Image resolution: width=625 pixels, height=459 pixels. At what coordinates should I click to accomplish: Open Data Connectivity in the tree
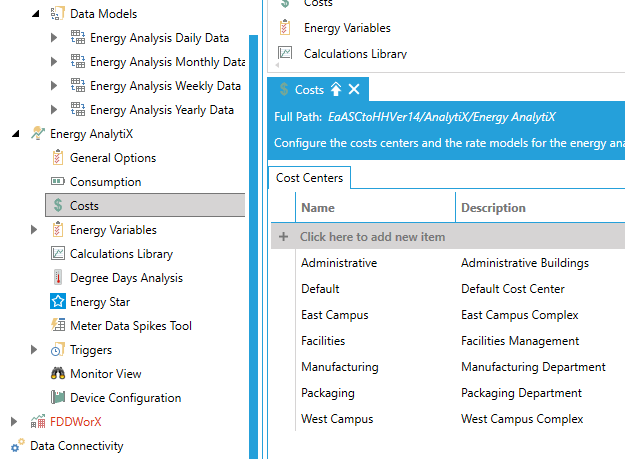click(76, 446)
